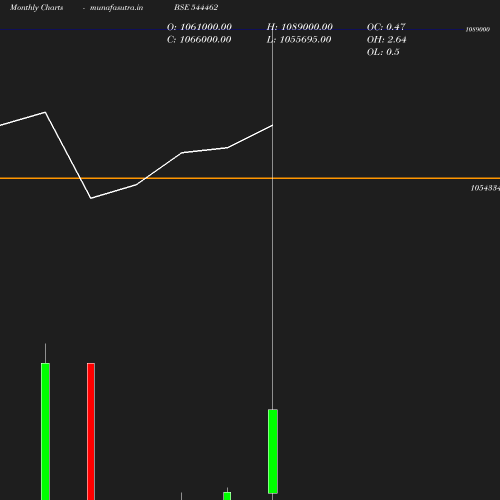The width and height of the screenshot is (500, 500).
Task: Click the white line's highest peak point
Action: point(45,112)
